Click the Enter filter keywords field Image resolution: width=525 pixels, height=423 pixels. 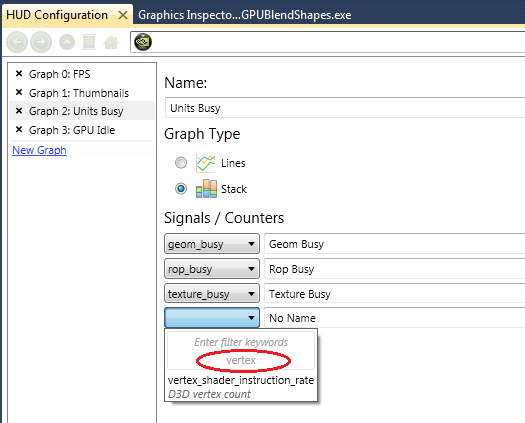(241, 350)
